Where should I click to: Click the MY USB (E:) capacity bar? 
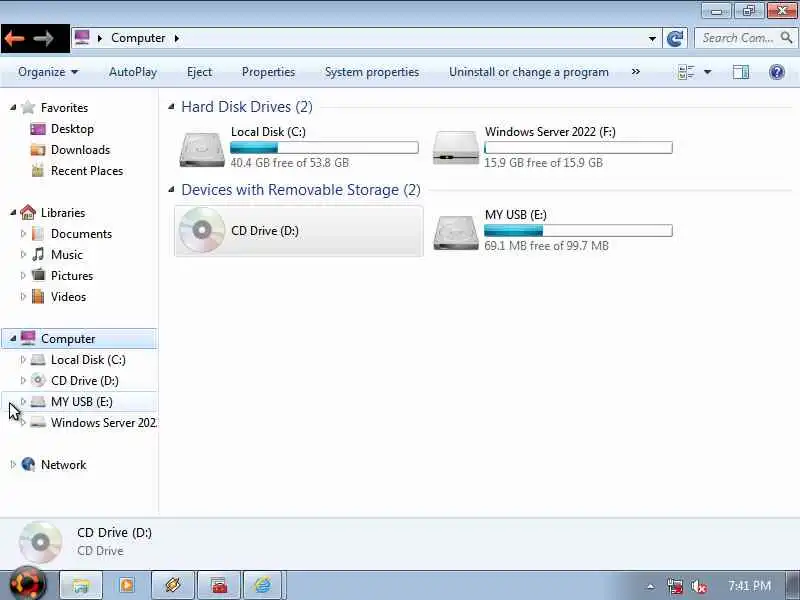[x=578, y=231]
